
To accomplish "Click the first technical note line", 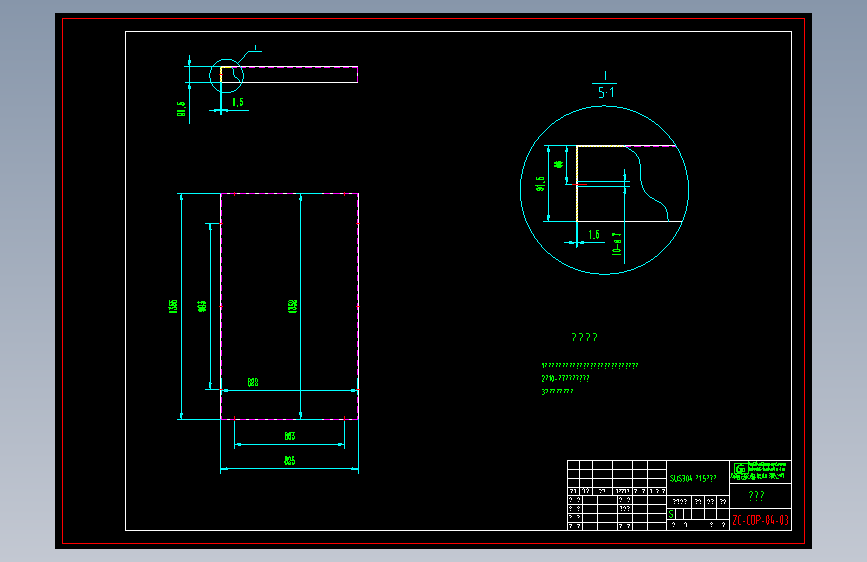I will pos(589,365).
